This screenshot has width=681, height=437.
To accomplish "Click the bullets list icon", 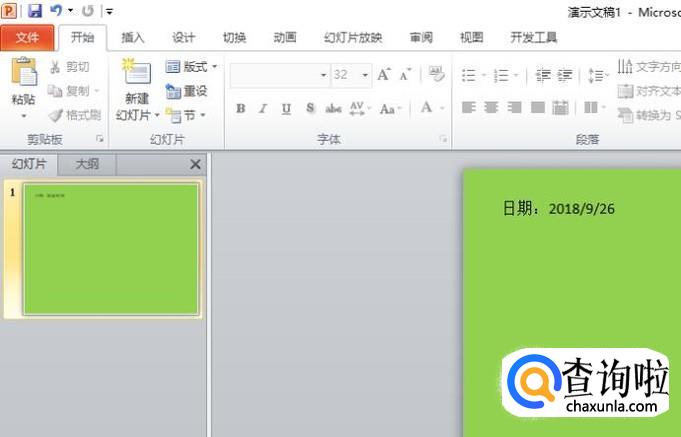I will point(469,75).
